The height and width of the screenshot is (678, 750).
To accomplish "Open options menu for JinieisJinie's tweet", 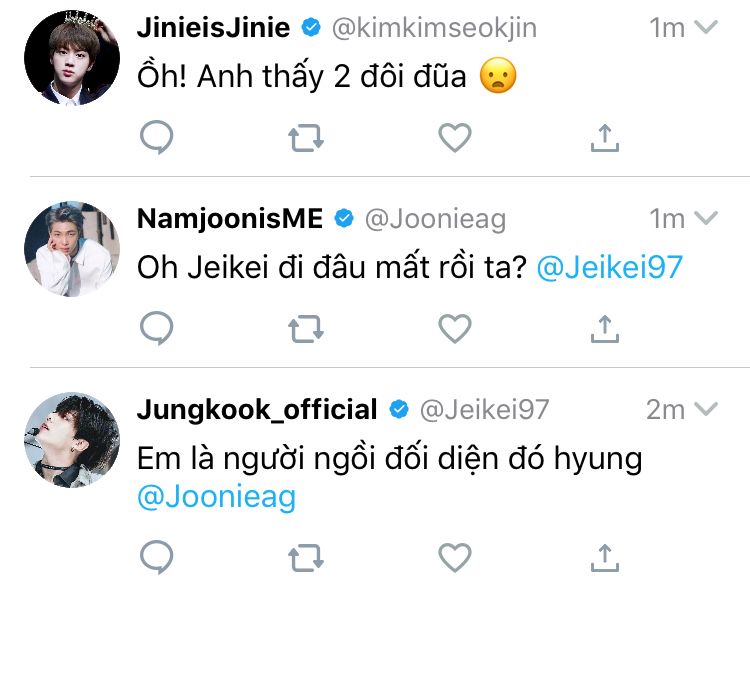I will point(706,27).
